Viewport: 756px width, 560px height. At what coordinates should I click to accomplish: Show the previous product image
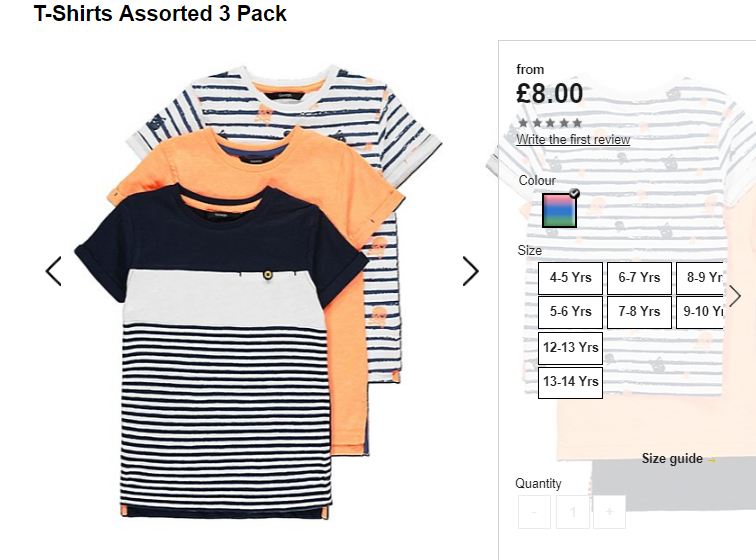pyautogui.click(x=54, y=271)
